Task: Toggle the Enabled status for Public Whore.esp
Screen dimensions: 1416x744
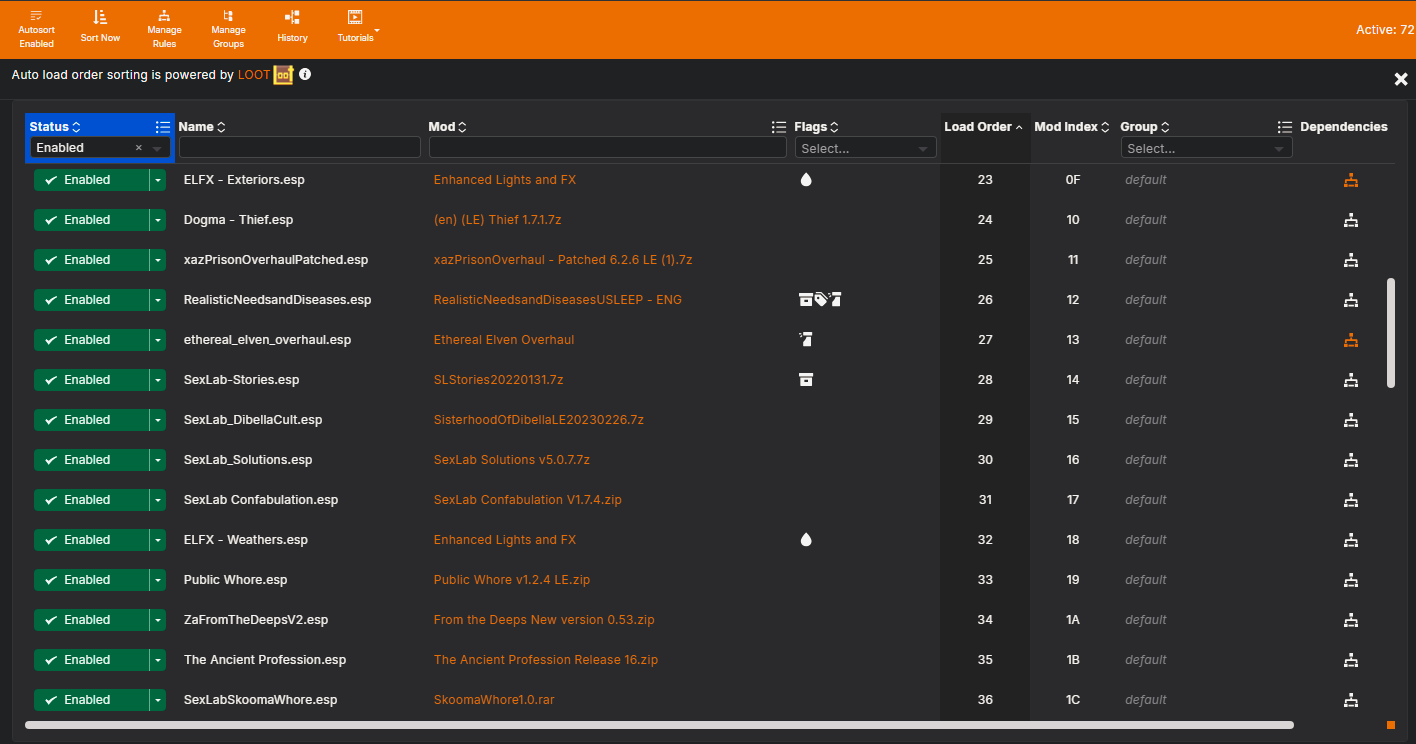Action: click(91, 580)
